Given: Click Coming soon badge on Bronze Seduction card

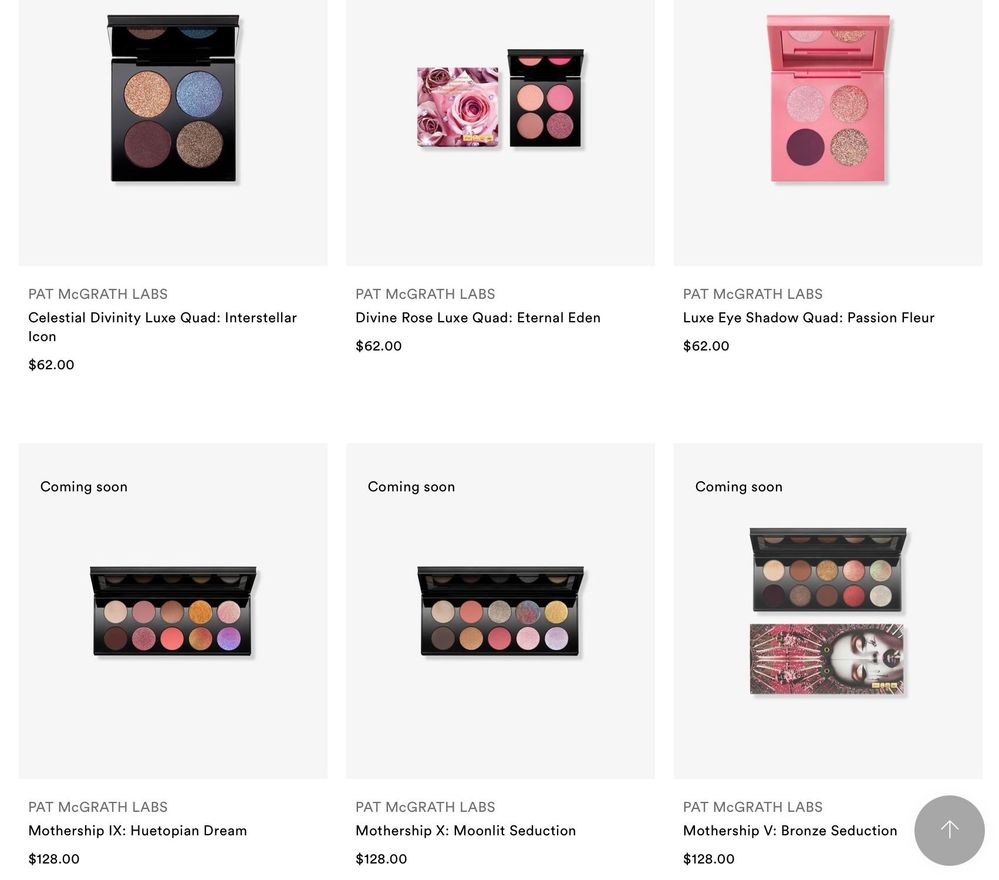Looking at the screenshot, I should 739,486.
